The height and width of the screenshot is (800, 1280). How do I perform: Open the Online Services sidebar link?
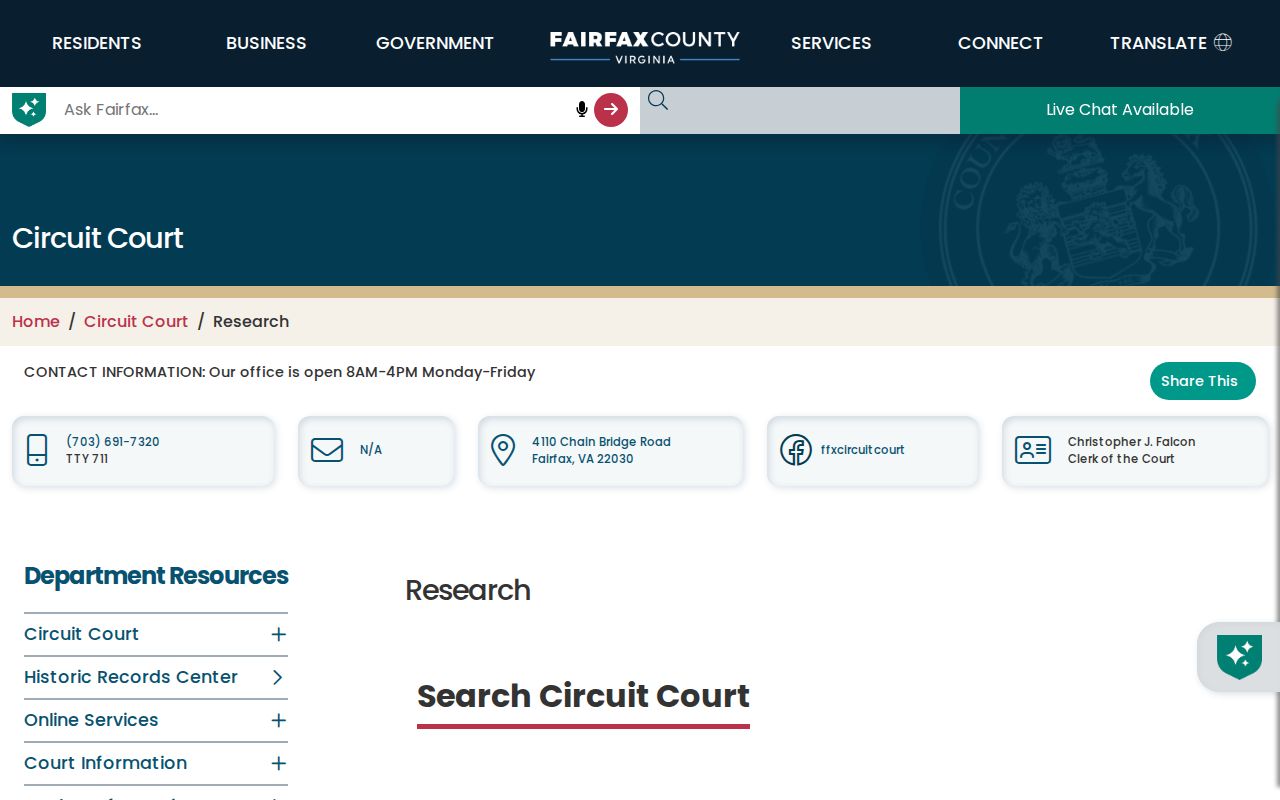(x=91, y=720)
